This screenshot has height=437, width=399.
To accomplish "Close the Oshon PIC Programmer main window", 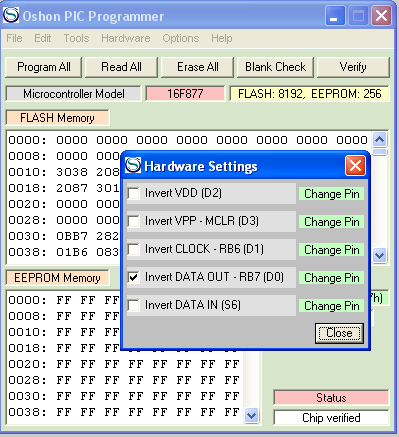I will 382,15.
